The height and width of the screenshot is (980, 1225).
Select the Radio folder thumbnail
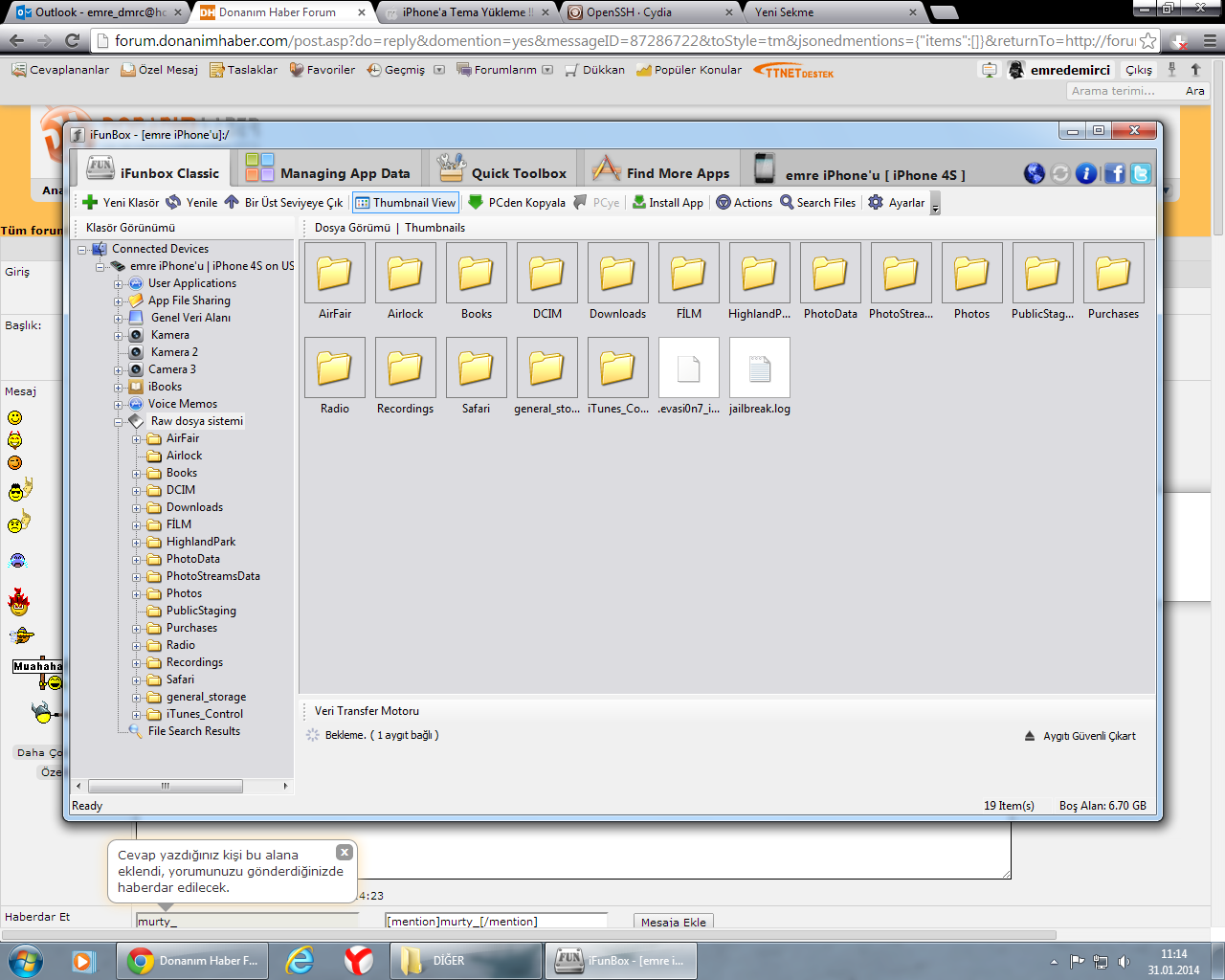pos(335,376)
